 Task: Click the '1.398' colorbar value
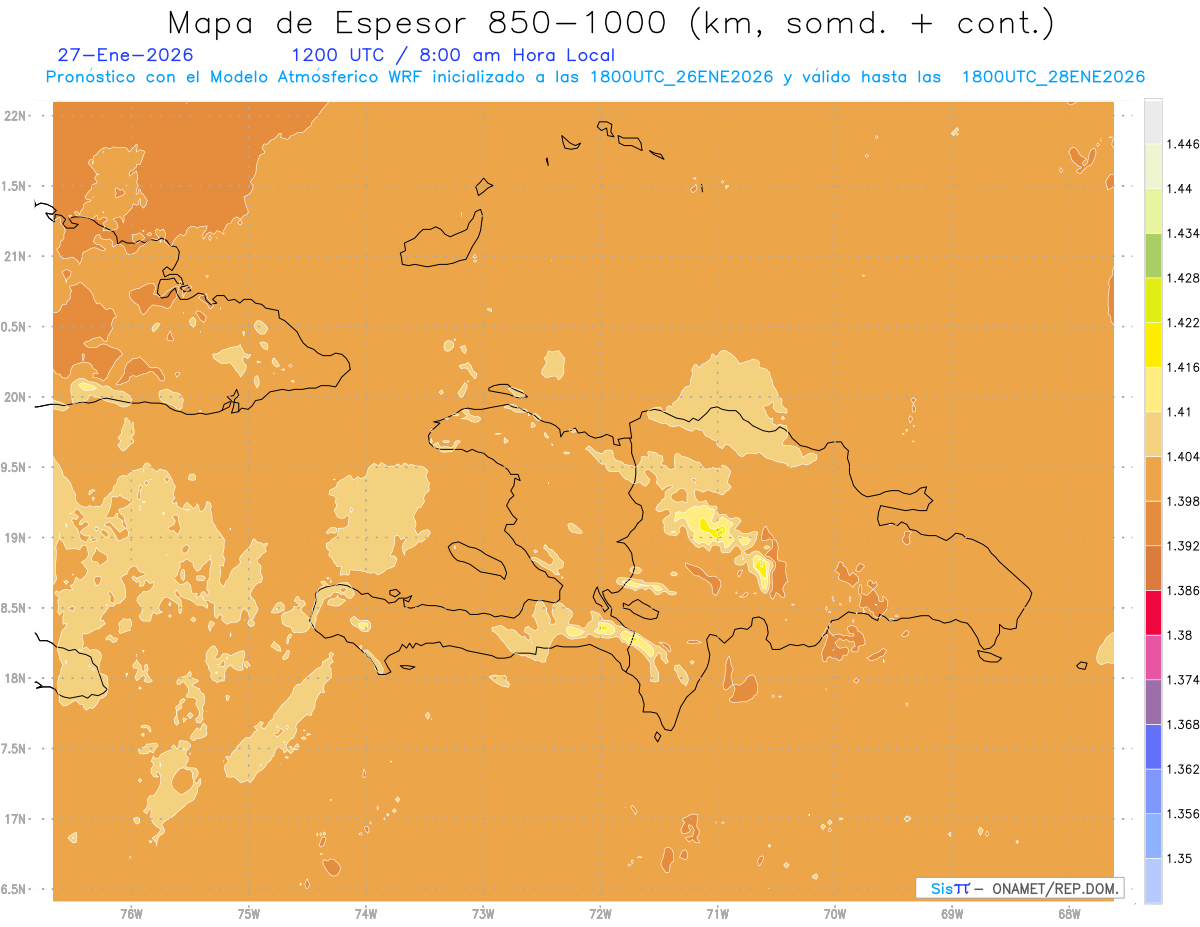(x=1182, y=501)
